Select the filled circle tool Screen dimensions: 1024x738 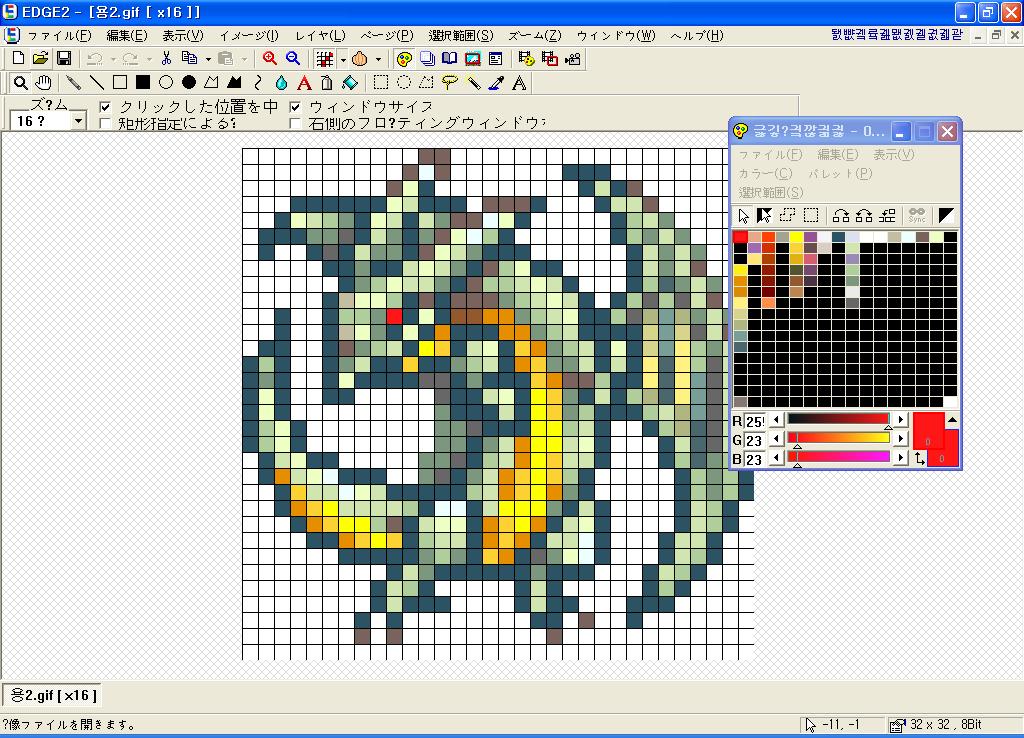189,82
